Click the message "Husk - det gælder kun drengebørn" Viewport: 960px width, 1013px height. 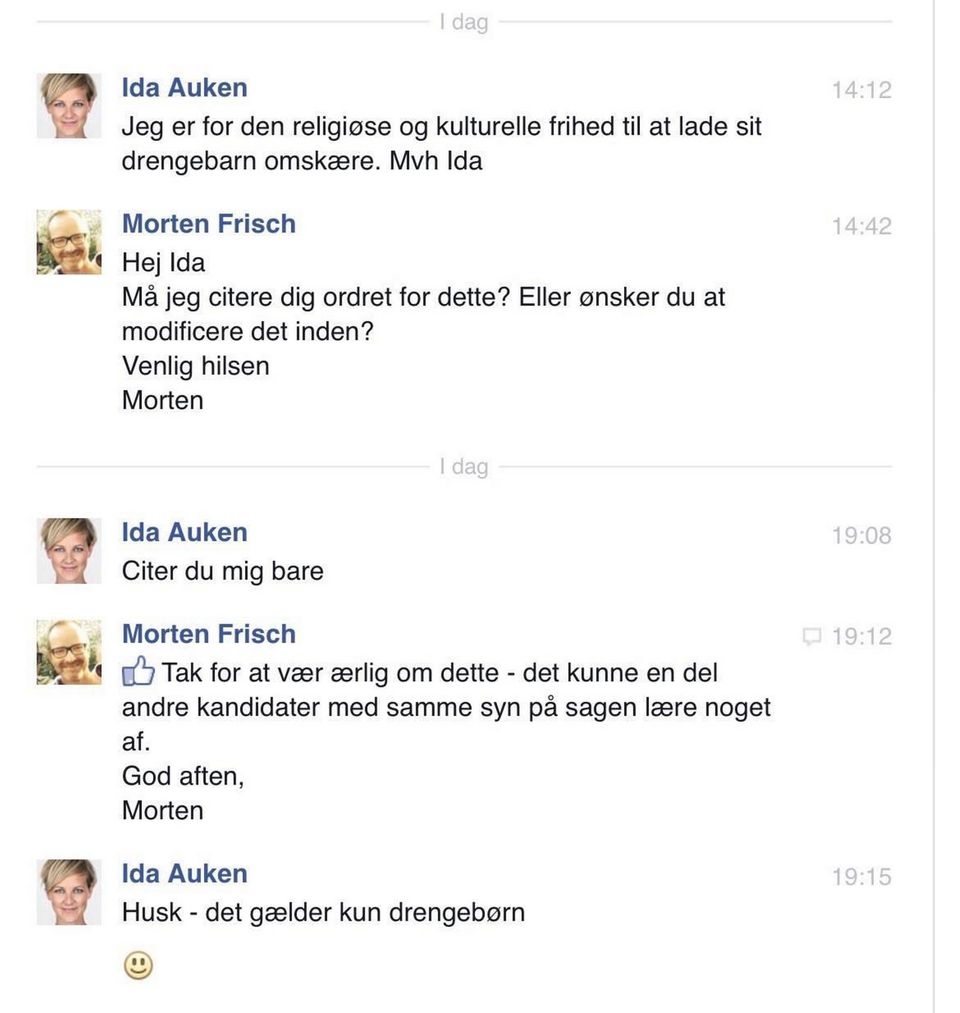click(323, 912)
